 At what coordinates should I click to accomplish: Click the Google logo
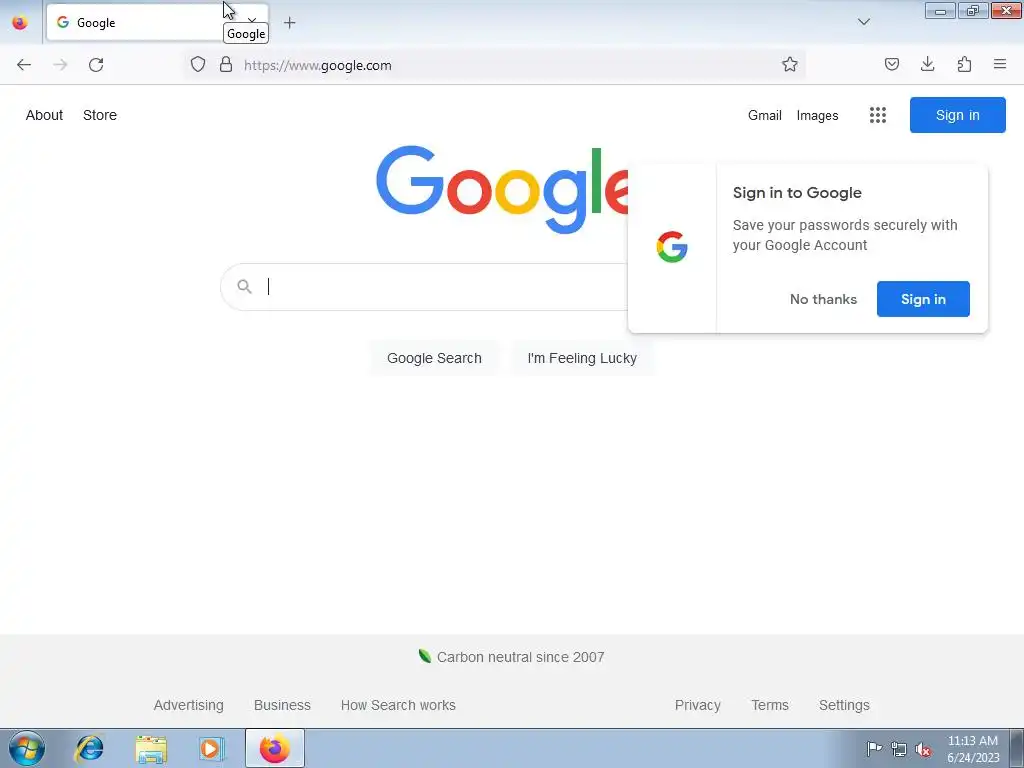coord(502,189)
